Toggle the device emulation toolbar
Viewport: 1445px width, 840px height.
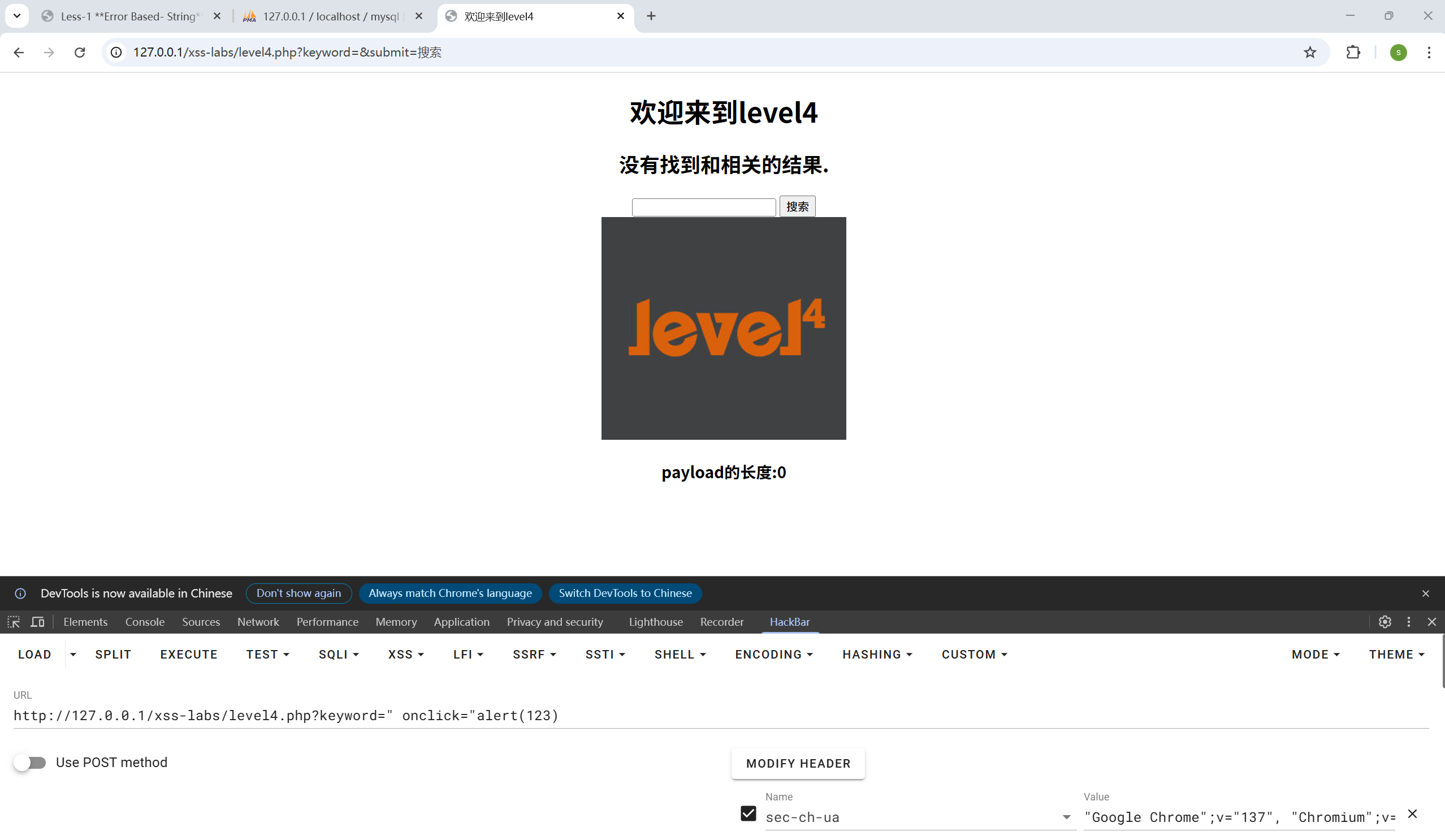coord(37,622)
